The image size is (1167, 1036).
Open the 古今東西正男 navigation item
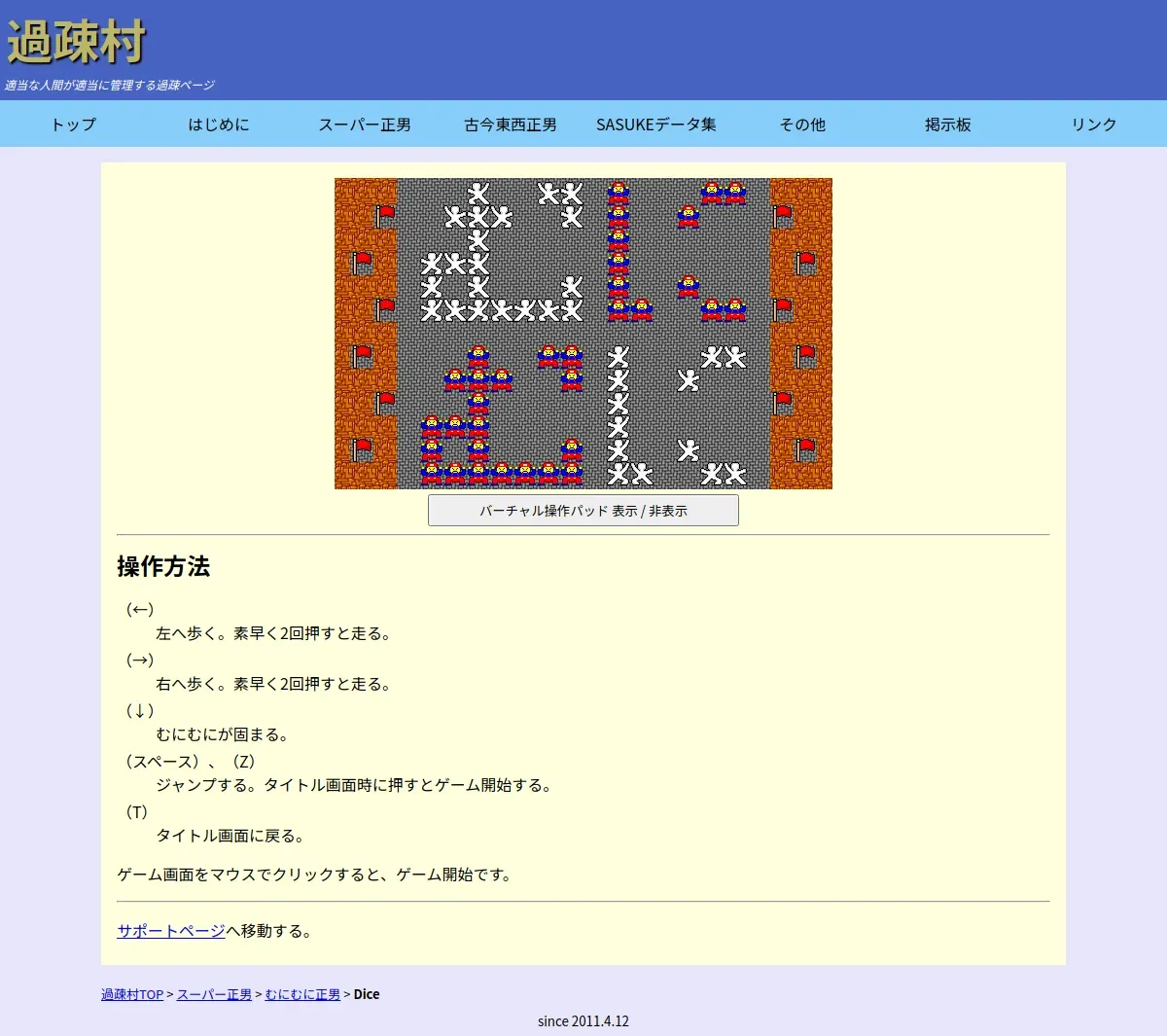click(511, 125)
